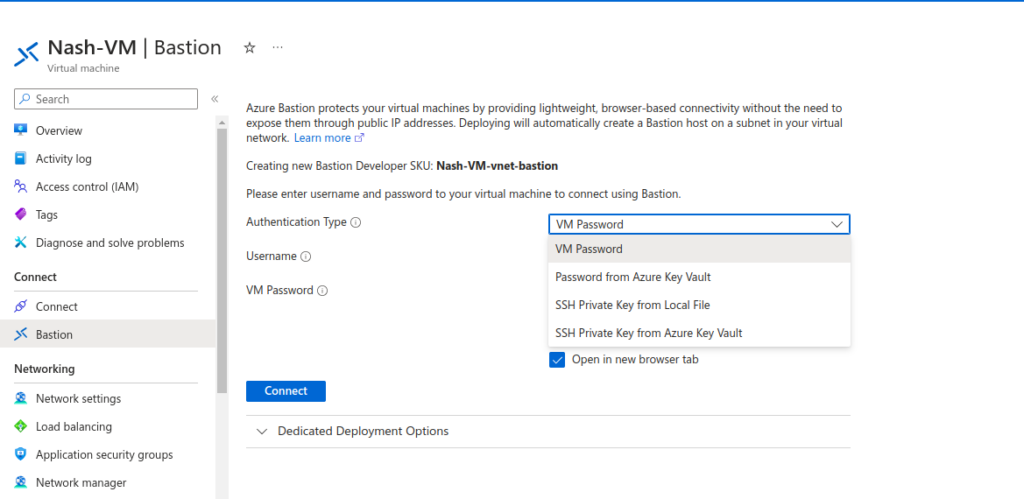Click the Username info icon
This screenshot has width=1024, height=499.
[x=306, y=257]
